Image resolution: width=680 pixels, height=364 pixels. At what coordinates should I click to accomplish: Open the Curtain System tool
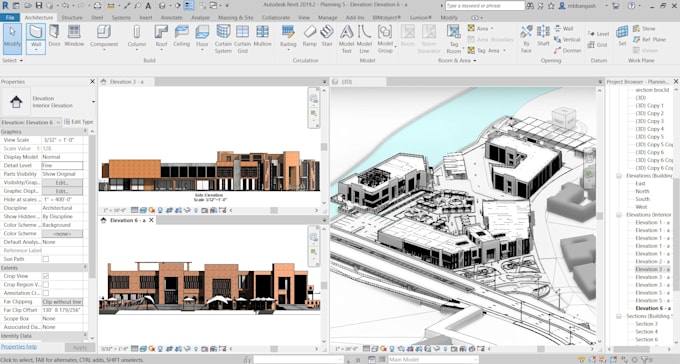click(223, 39)
